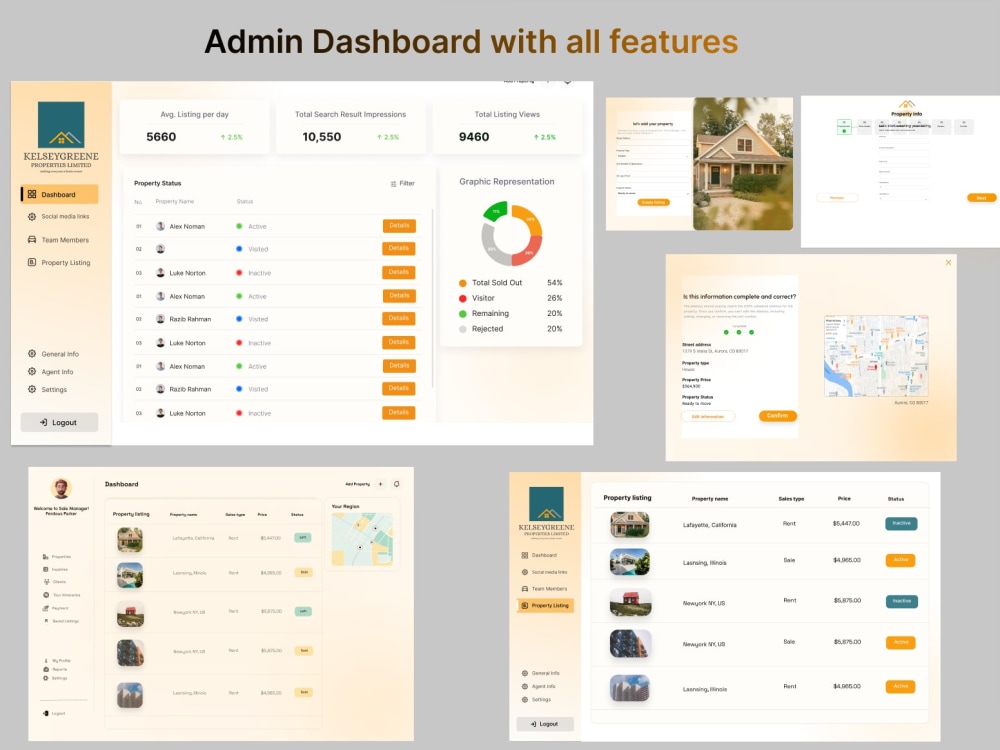Click Social media links gear icon, main sidebar

coord(32,217)
